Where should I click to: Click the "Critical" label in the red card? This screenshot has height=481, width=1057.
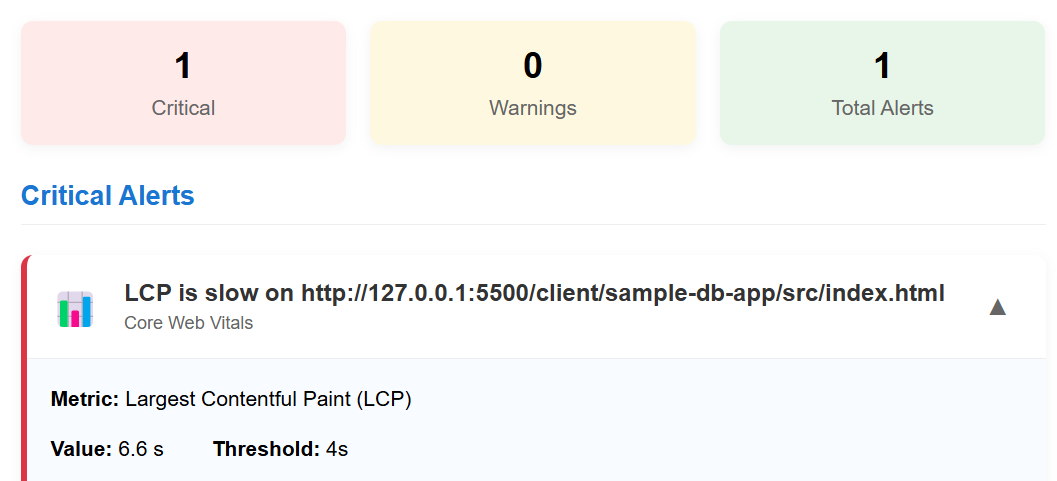[183, 108]
